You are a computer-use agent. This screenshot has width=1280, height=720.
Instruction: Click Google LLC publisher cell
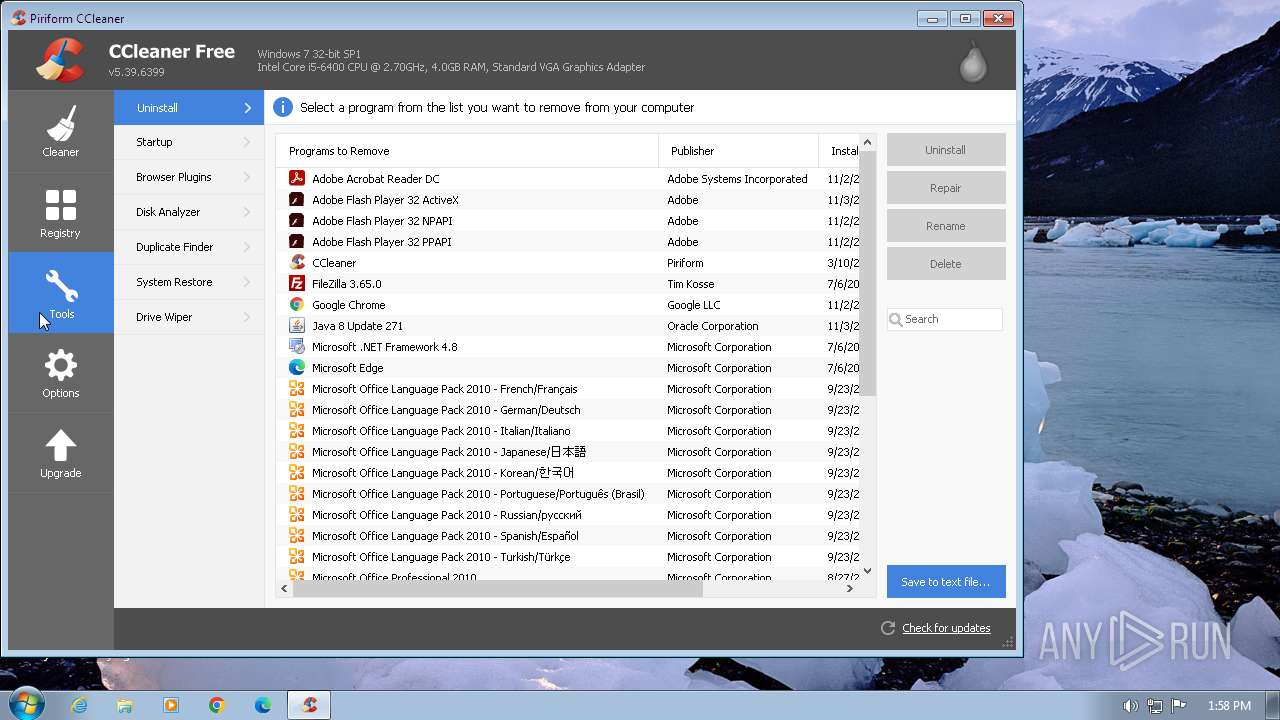pos(694,305)
